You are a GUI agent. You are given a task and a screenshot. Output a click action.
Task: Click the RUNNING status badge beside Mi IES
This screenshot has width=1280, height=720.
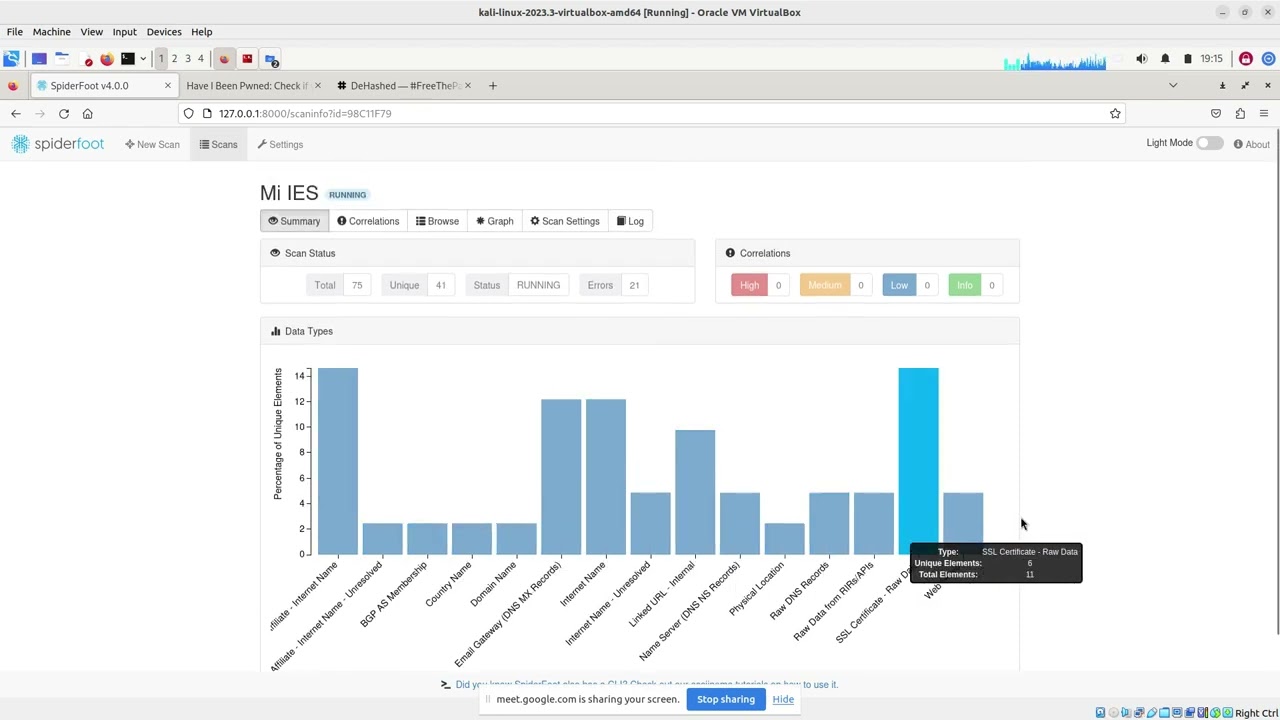coord(348,195)
